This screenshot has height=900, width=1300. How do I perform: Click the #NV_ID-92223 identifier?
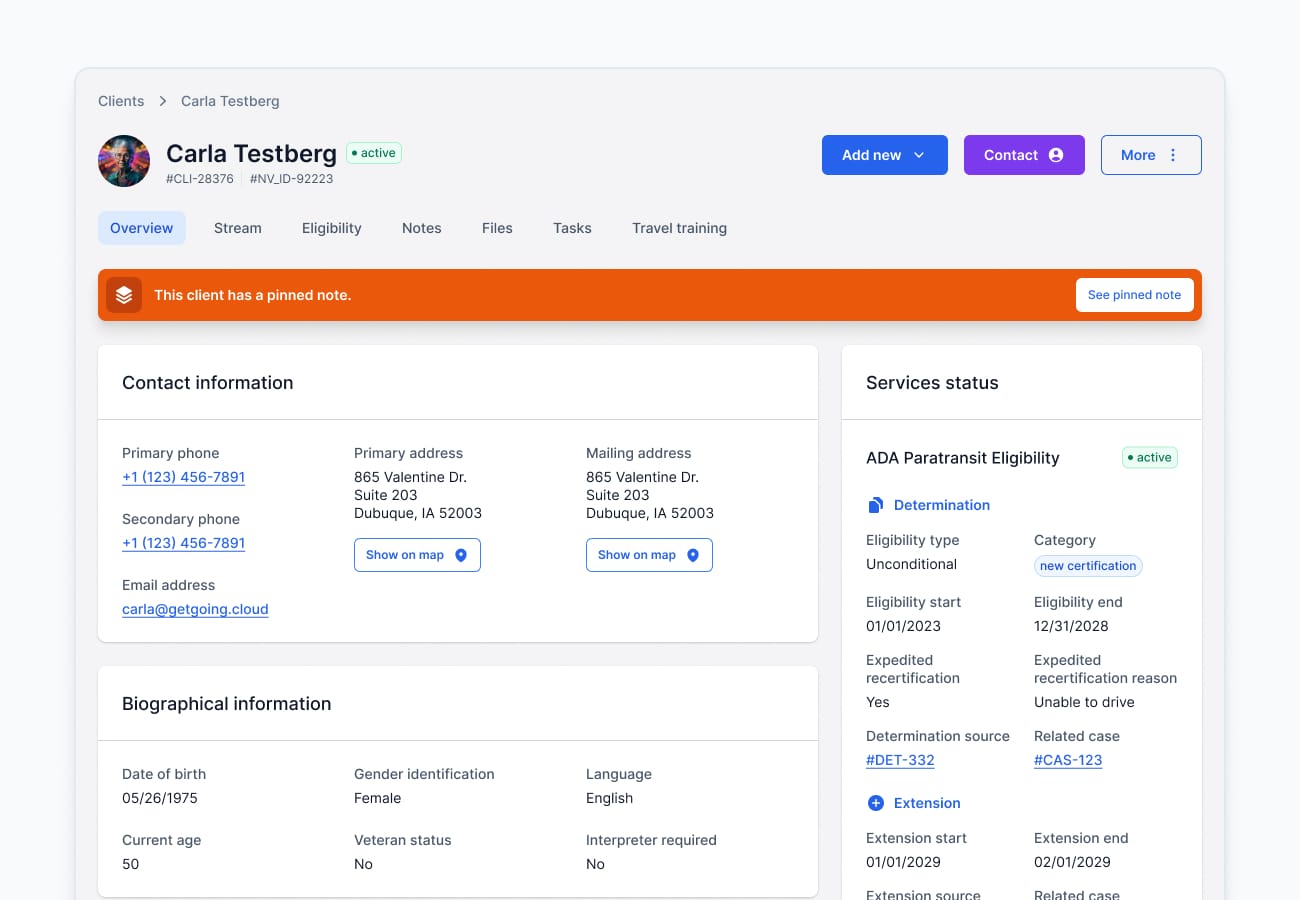click(x=291, y=179)
